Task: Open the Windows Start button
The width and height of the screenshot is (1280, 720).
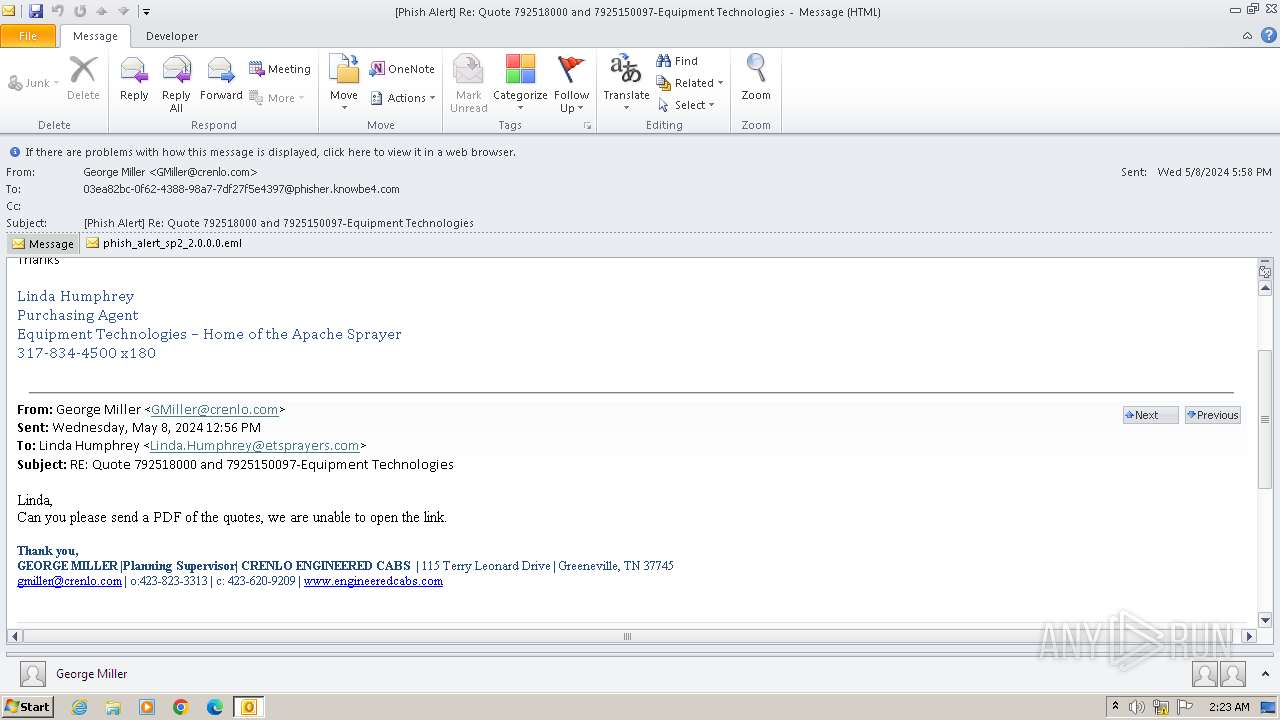Action: 27,707
